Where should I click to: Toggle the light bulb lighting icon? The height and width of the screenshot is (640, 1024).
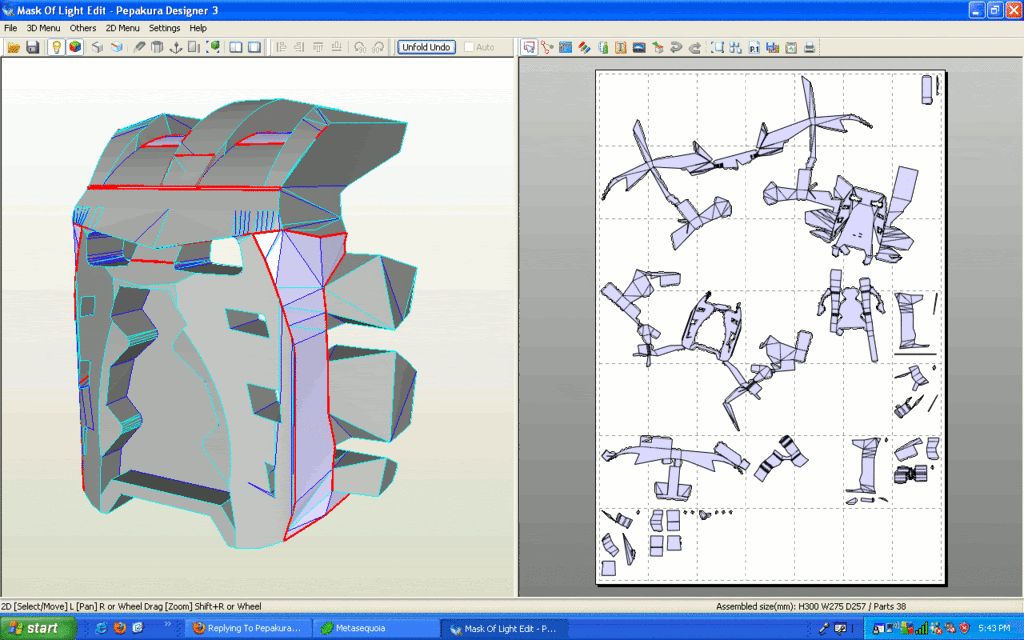click(x=56, y=47)
